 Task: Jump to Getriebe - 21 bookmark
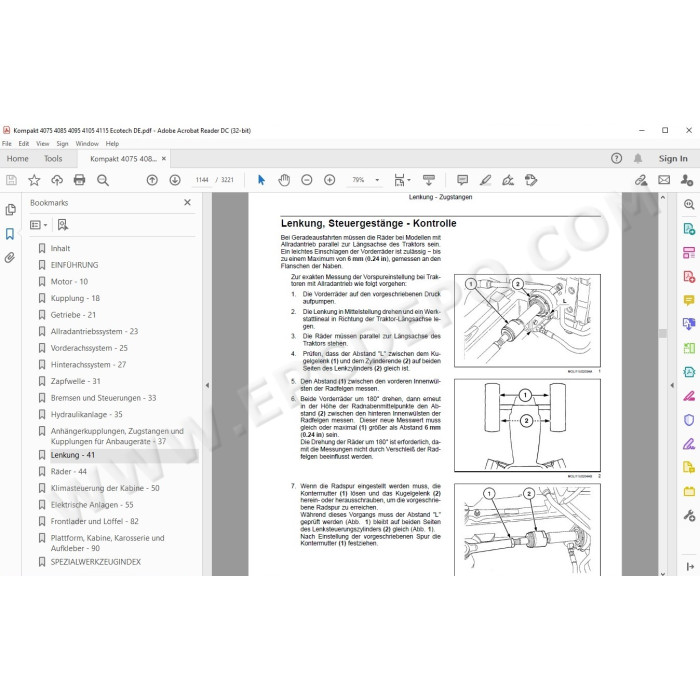coord(73,315)
